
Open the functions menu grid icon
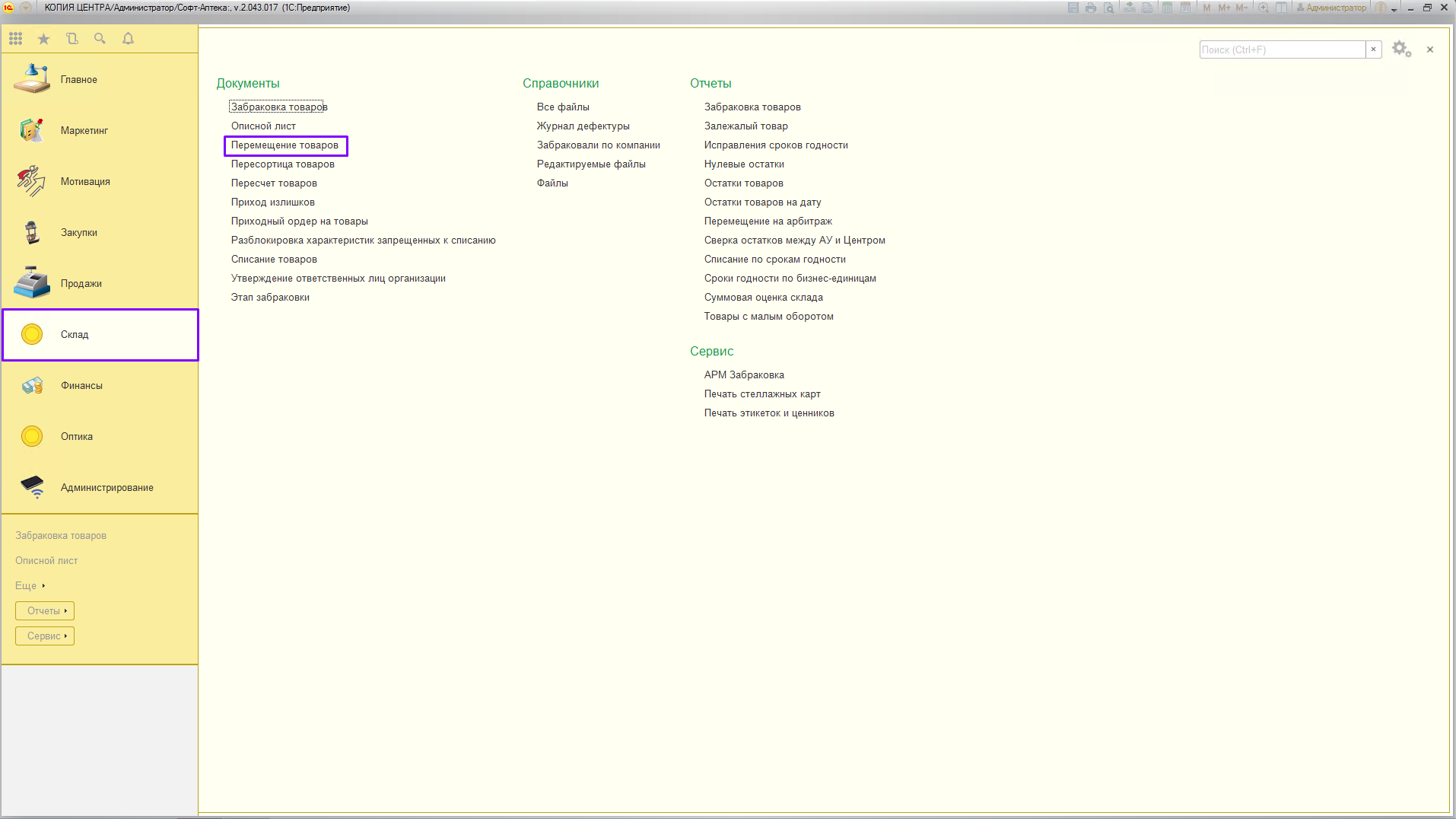click(15, 39)
